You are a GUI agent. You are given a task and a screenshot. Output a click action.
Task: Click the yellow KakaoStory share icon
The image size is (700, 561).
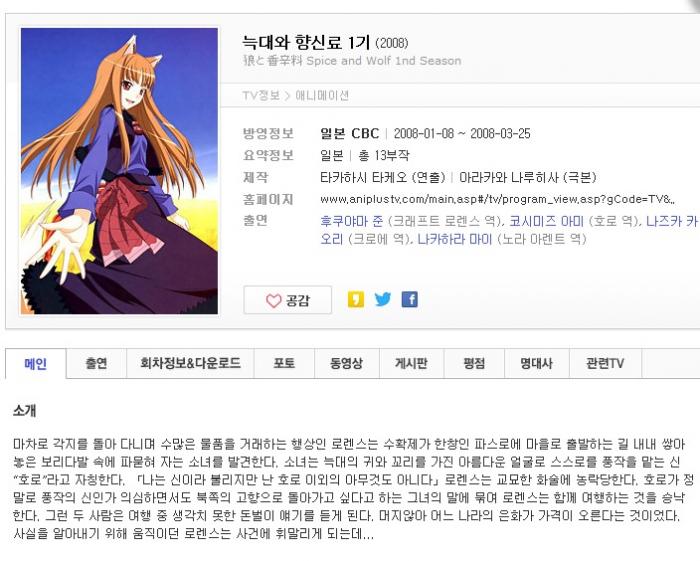click(355, 299)
